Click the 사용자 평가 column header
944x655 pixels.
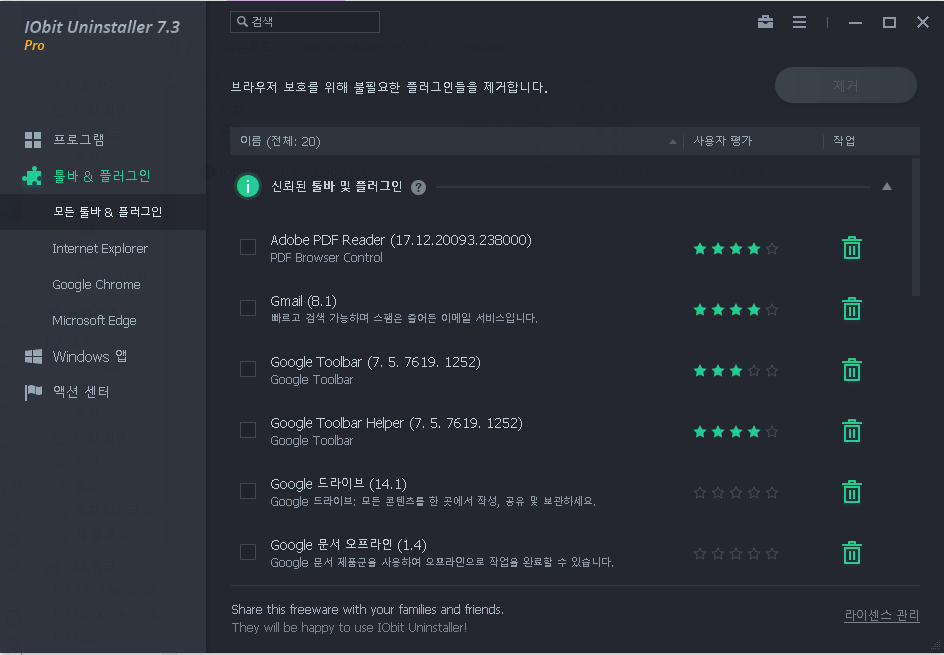click(x=722, y=141)
